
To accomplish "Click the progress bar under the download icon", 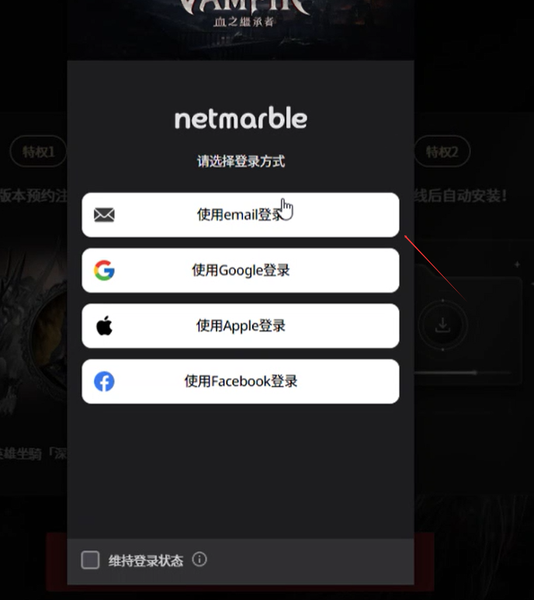I will 463,372.
